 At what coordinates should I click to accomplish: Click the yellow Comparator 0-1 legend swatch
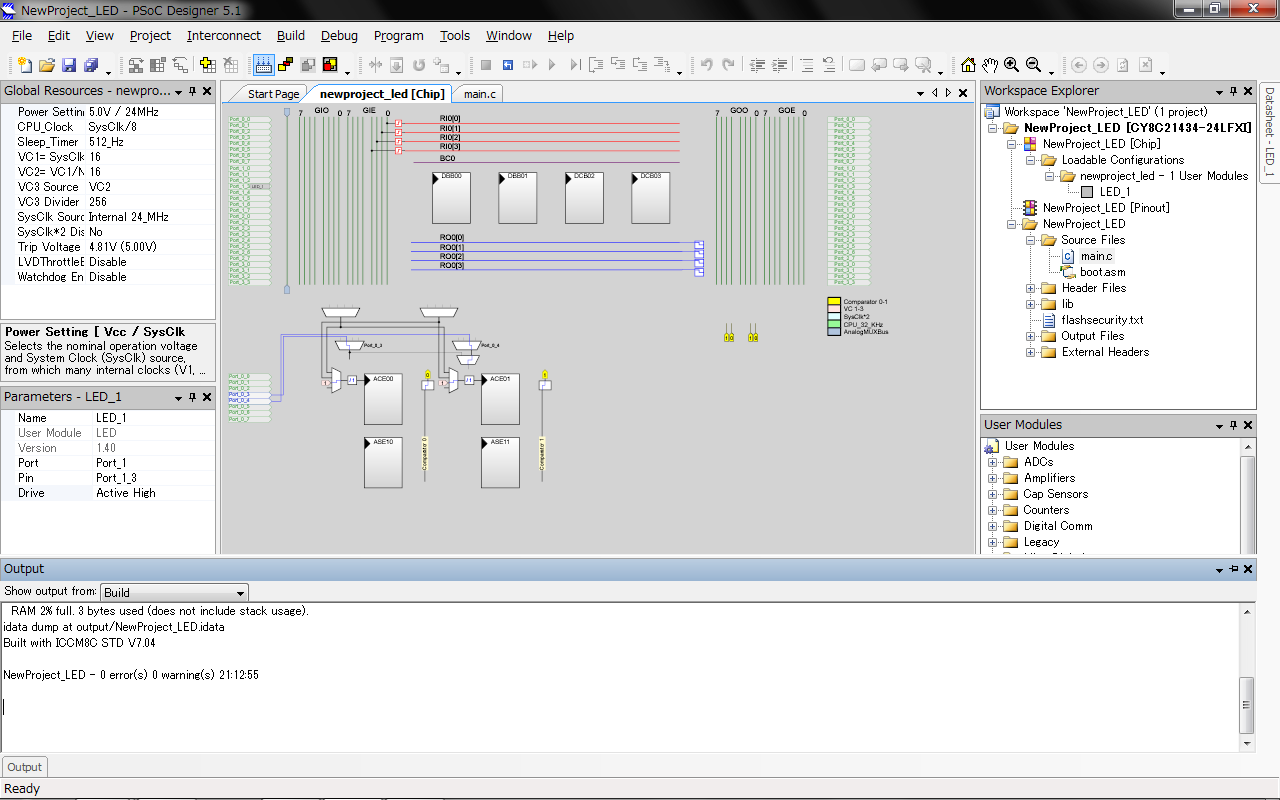pyautogui.click(x=834, y=301)
